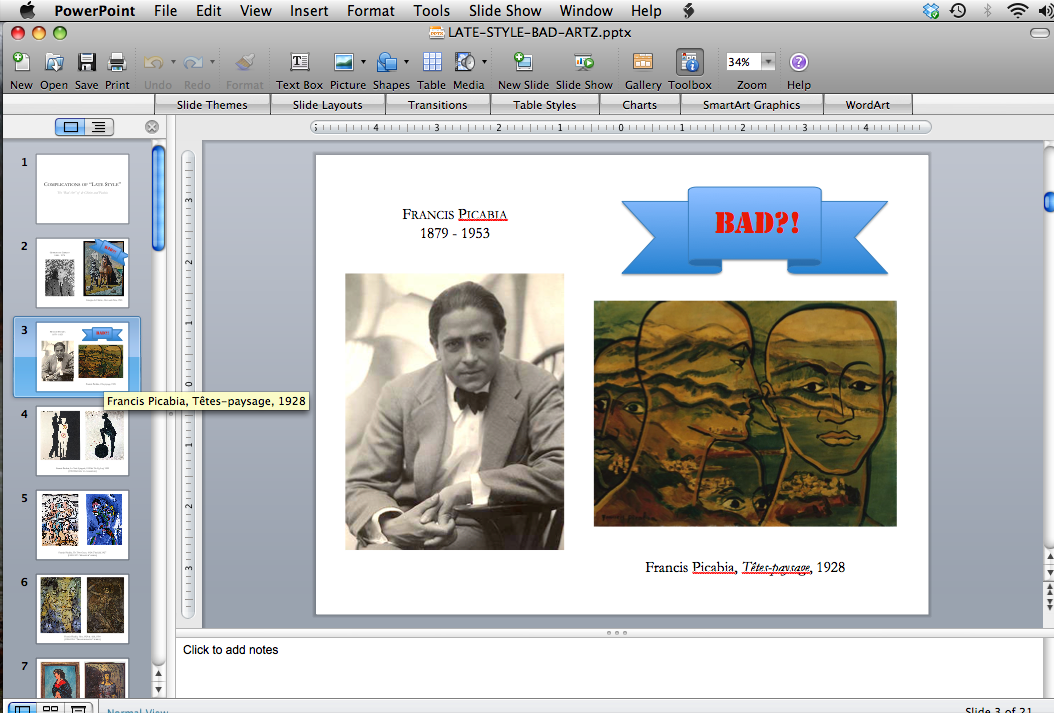Viewport: 1054px width, 713px height.
Task: Open Help with the question mark icon
Action: pyautogui.click(x=799, y=62)
